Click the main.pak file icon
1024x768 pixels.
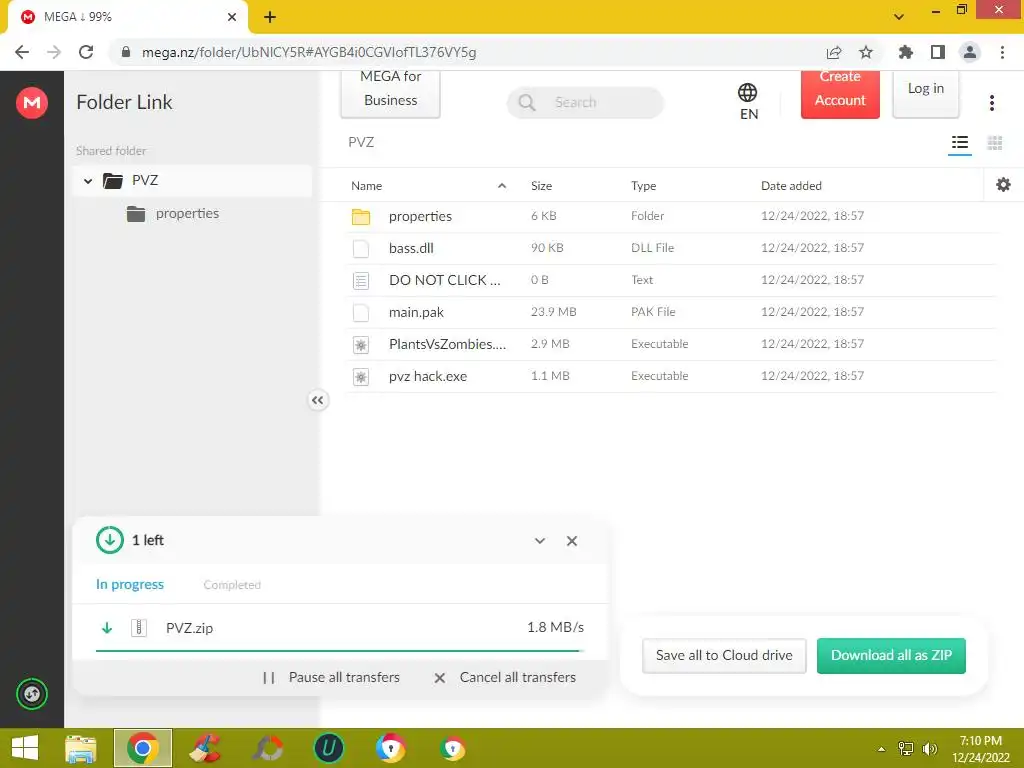coord(361,312)
